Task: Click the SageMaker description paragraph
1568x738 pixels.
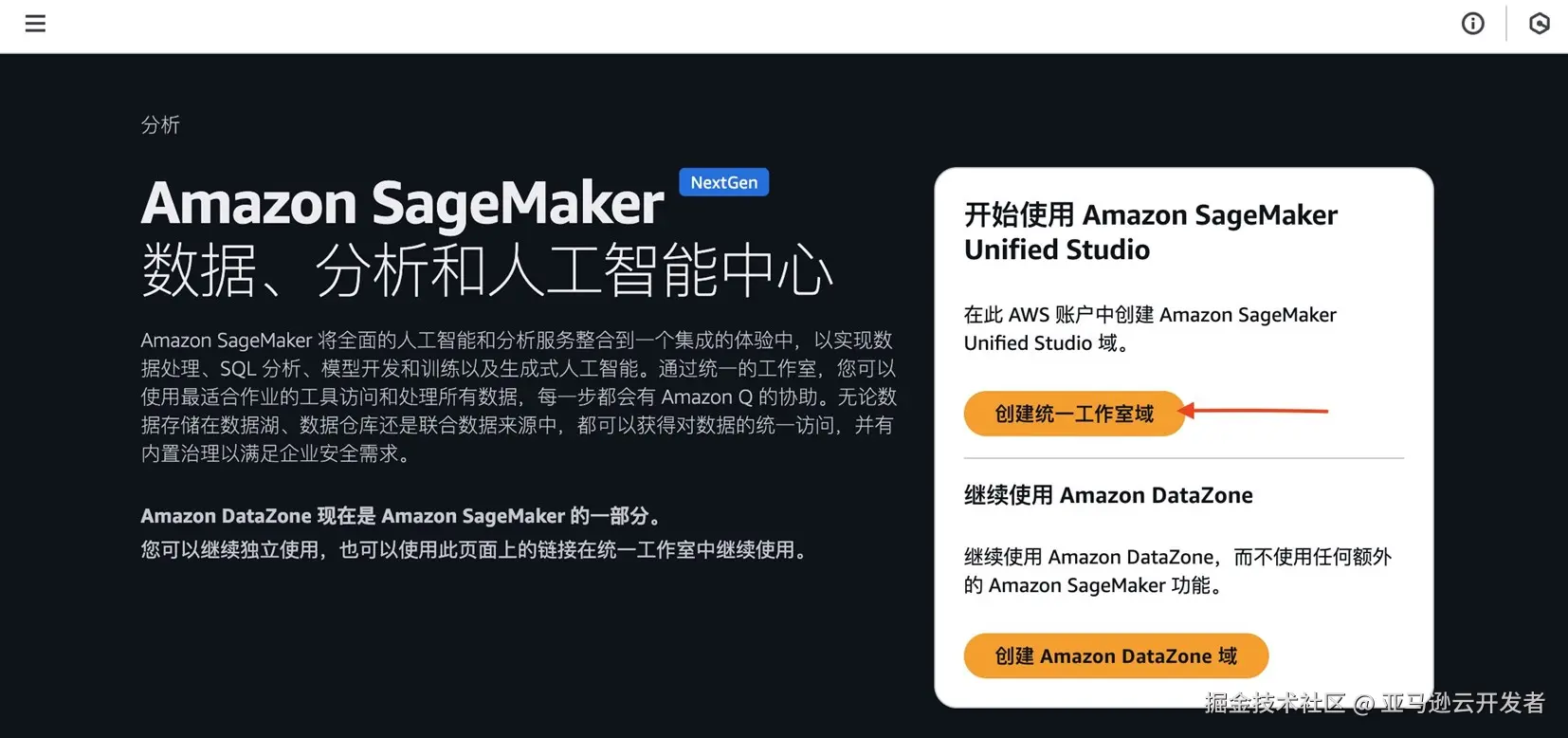Action: (519, 397)
